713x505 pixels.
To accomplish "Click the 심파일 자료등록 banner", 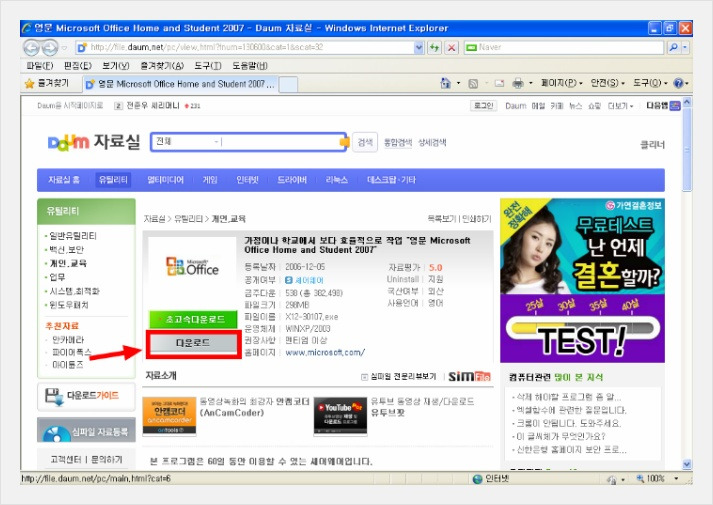I will point(86,430).
